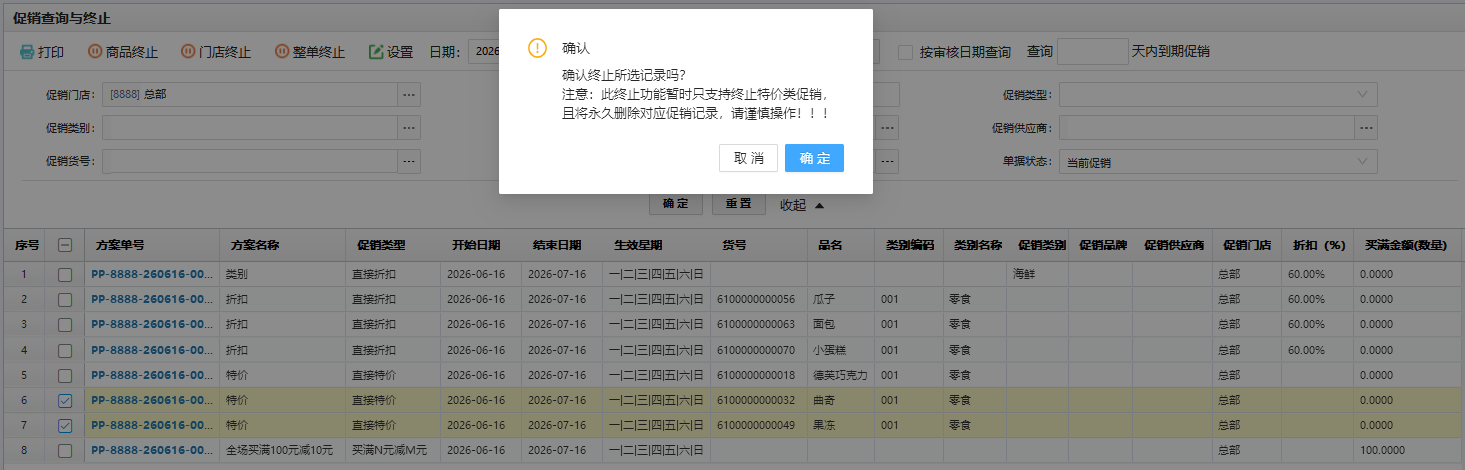The image size is (1465, 470).
Task: Click the 设置 toolbar label
Action: pos(400,52)
